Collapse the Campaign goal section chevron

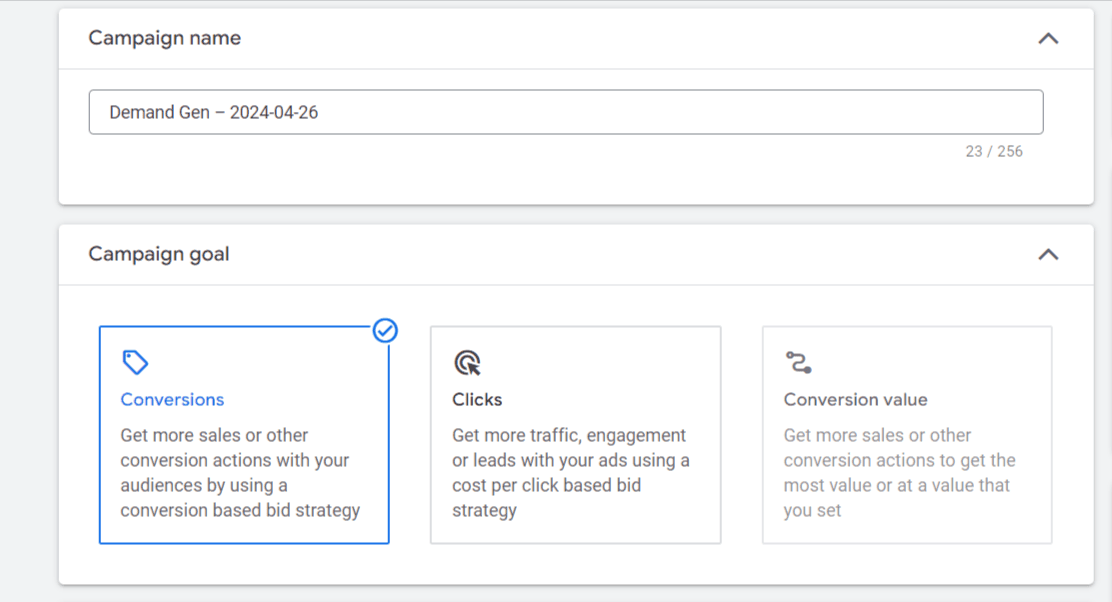[x=1048, y=254]
